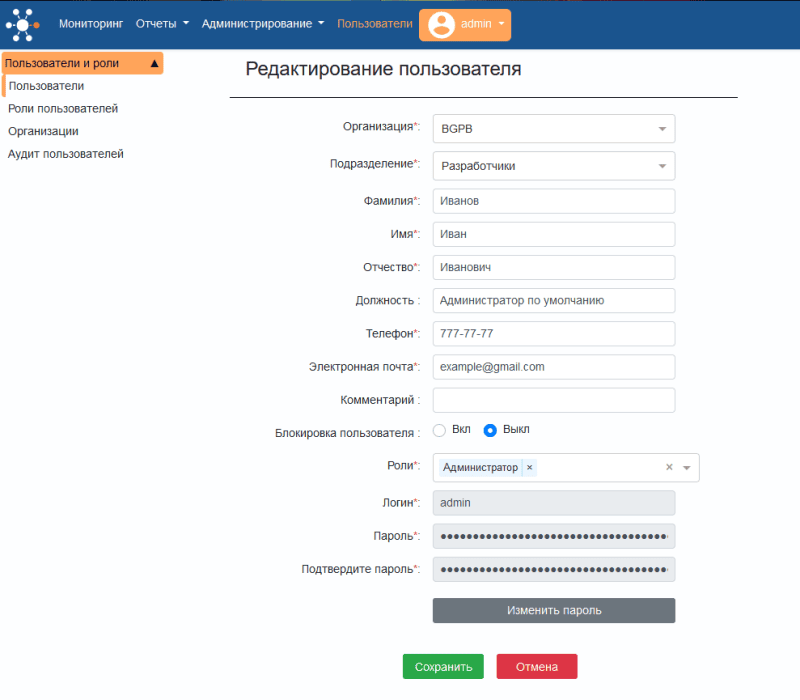800x700 pixels.
Task: Clear the Роли field using the × icon
Action: [x=670, y=467]
